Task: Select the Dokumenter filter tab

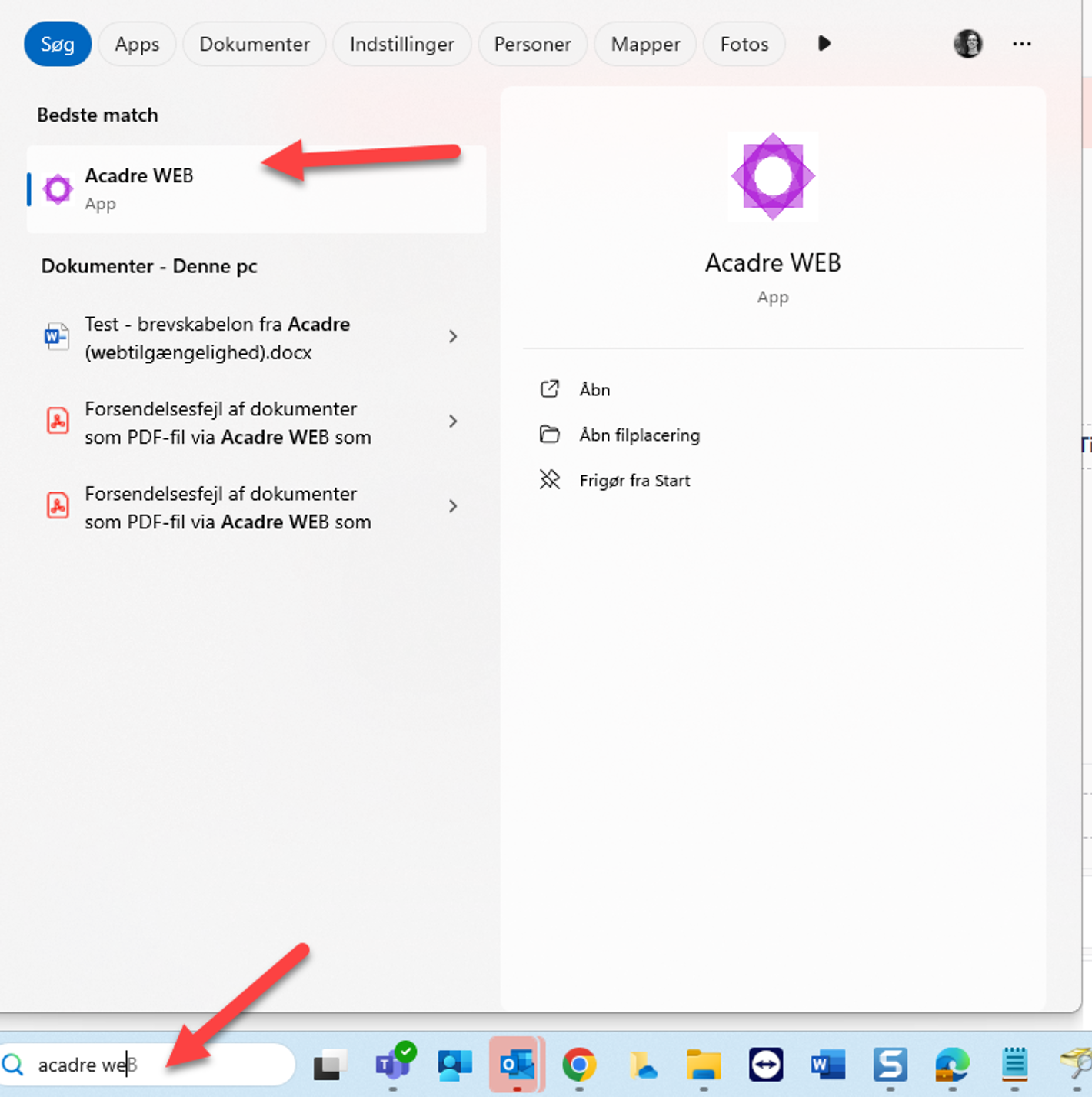Action: (254, 44)
